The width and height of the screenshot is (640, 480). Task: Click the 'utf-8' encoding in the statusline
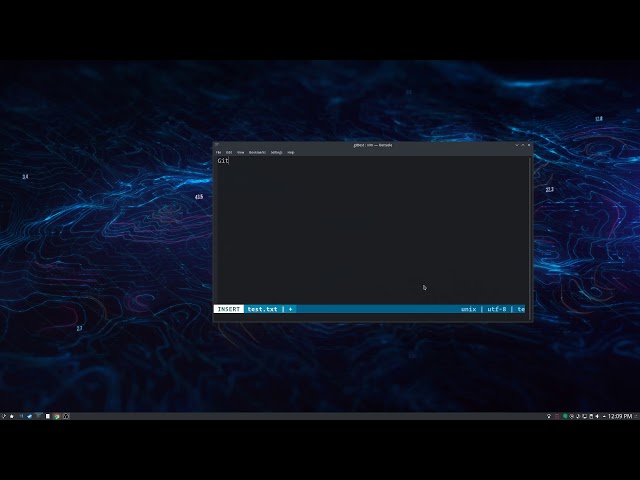[496, 309]
